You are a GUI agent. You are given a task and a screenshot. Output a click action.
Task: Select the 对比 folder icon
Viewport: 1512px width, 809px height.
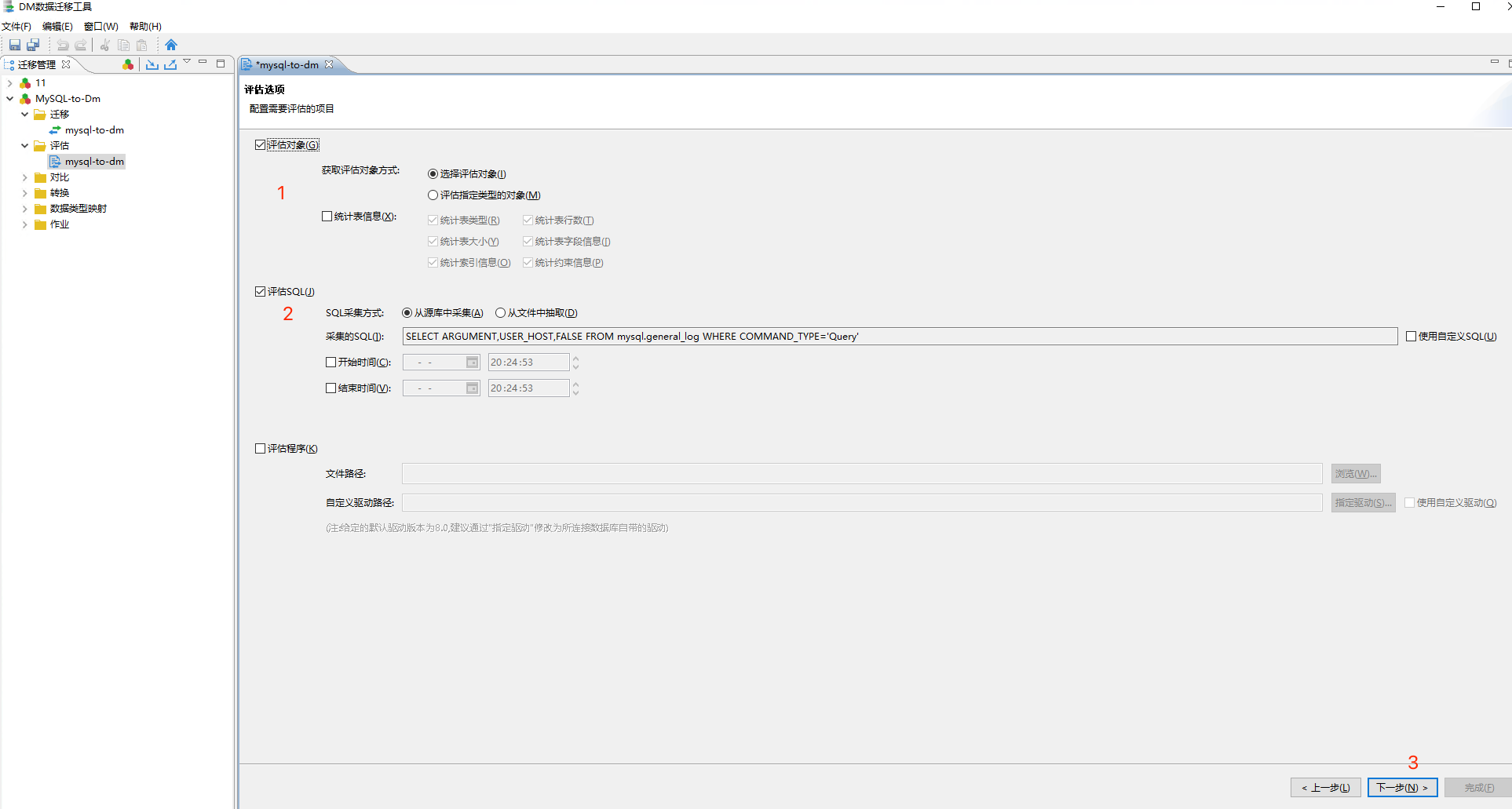[40, 177]
